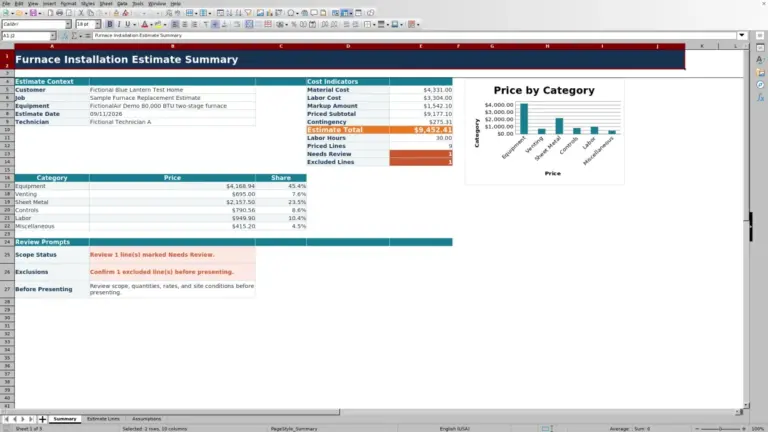Open the Select Function sum dropdown arrow
Viewport: 768px width, 432px height.
81,36
